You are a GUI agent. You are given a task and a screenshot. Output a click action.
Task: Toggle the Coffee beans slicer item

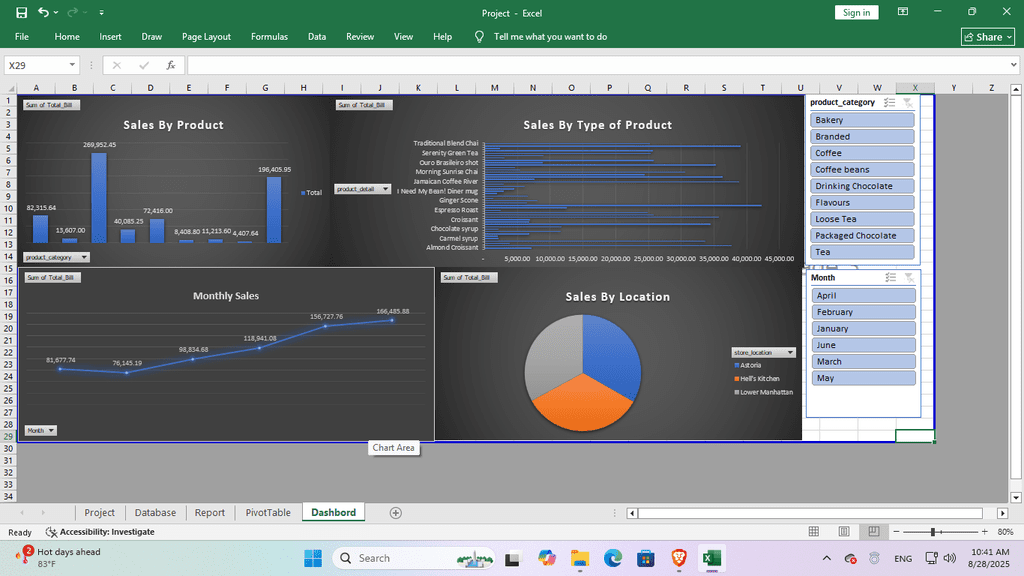[x=864, y=170]
